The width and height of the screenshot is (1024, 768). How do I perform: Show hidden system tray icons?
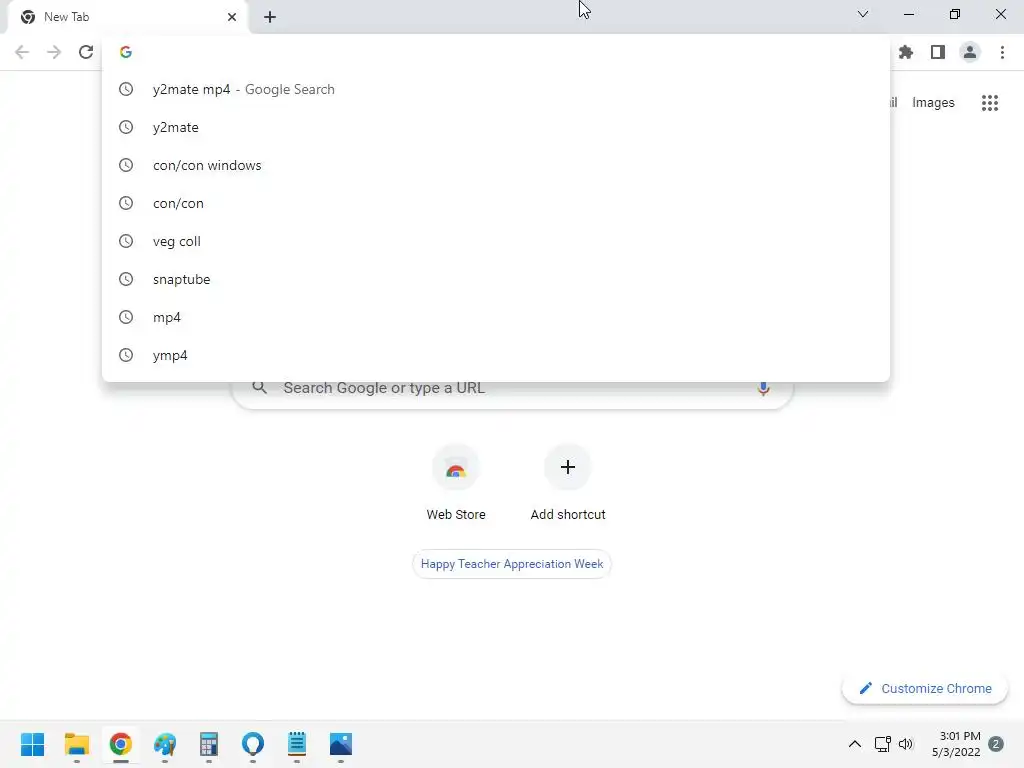tap(854, 744)
